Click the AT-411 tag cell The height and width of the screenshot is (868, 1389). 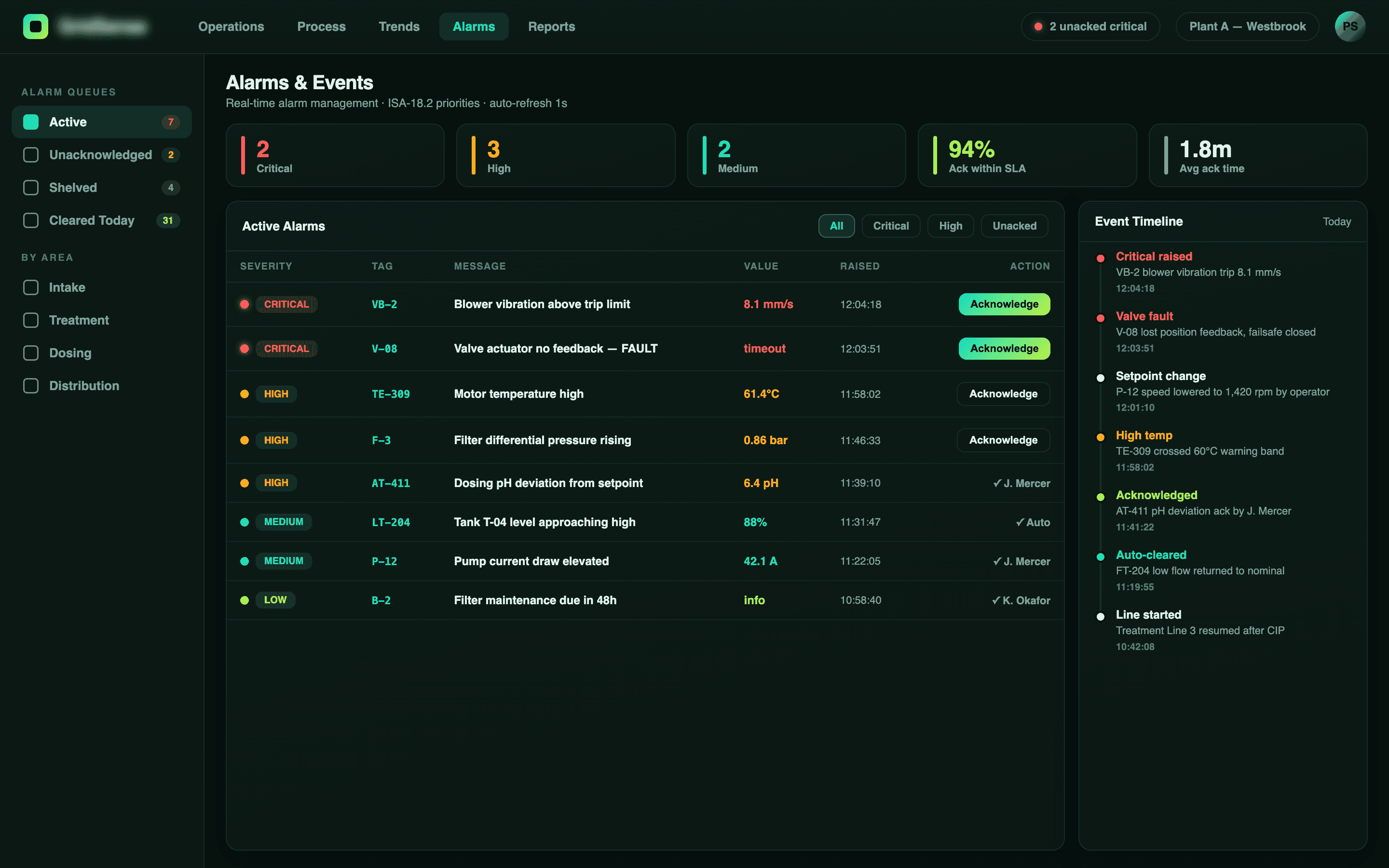point(391,483)
